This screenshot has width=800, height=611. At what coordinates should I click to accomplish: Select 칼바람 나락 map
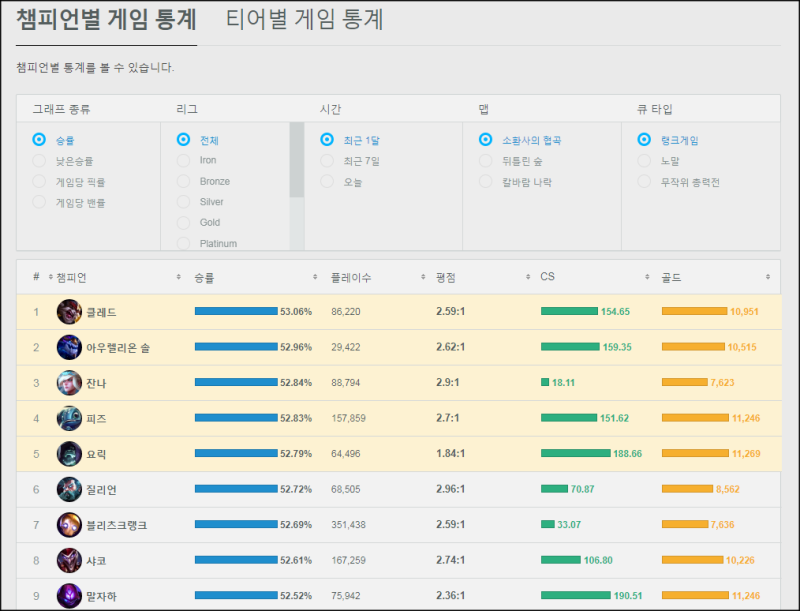[486, 182]
